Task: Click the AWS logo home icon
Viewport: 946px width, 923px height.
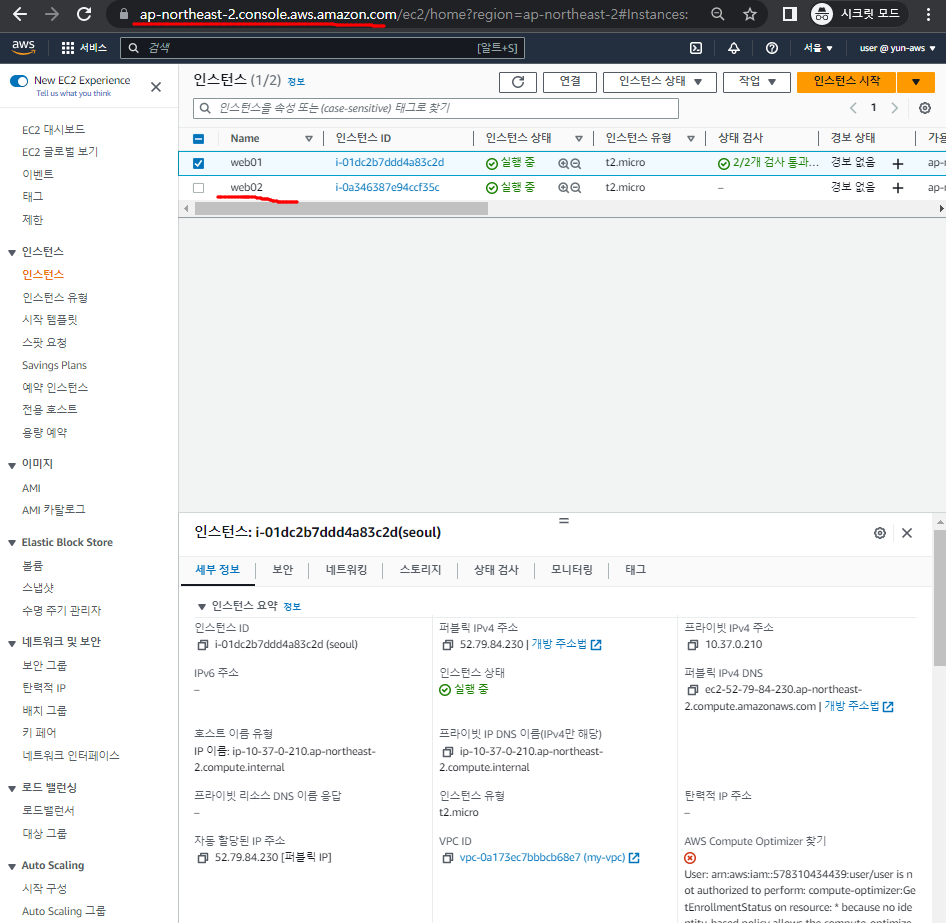Action: coord(24,47)
